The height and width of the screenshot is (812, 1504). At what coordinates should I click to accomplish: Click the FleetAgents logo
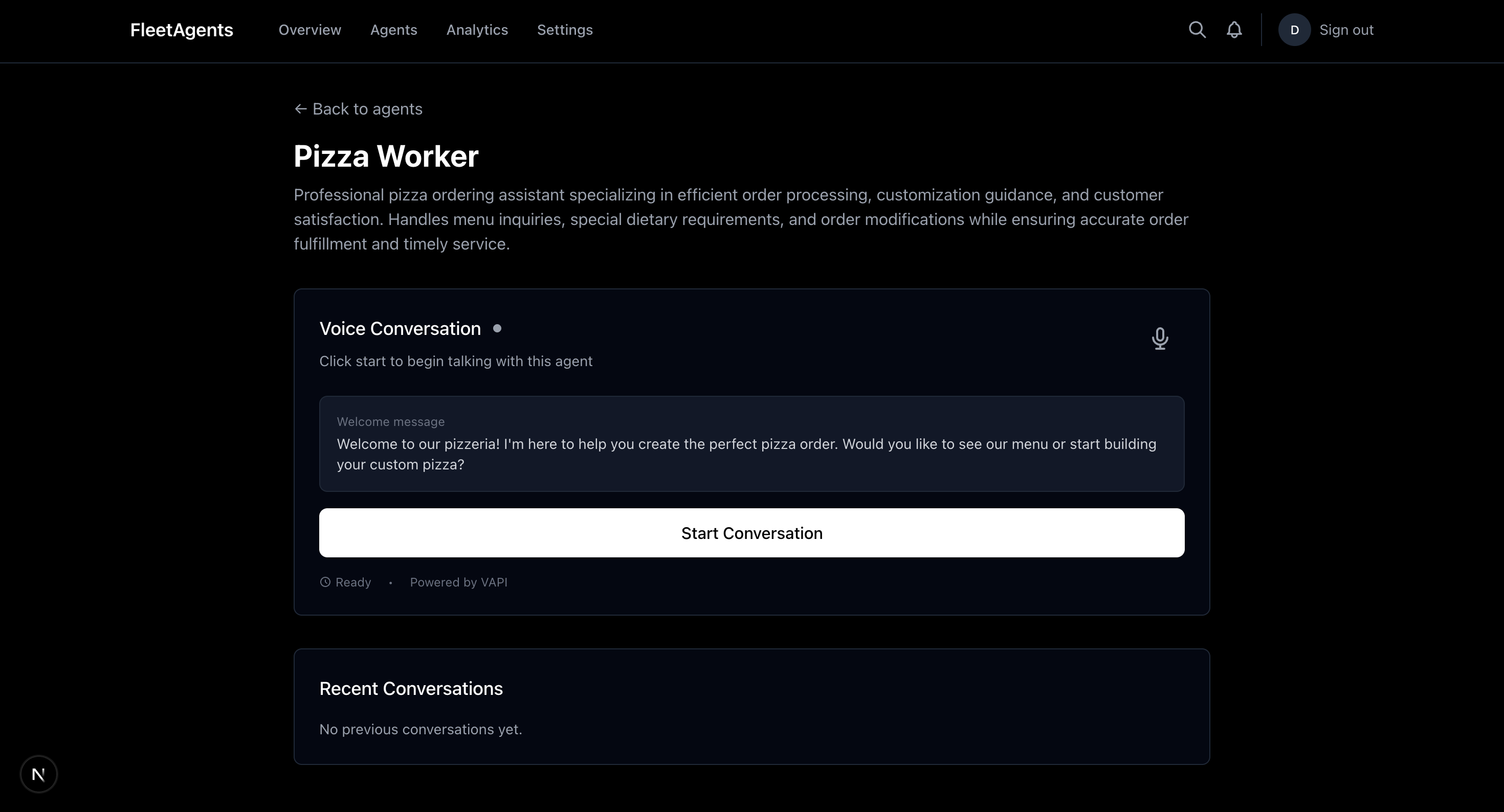pos(182,30)
